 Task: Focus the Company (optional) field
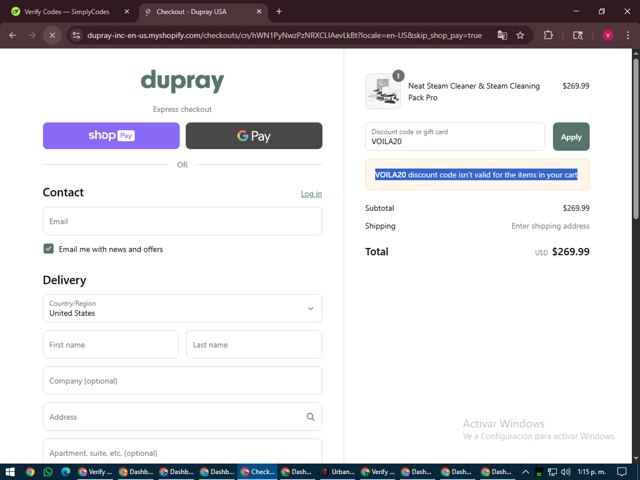pyautogui.click(x=182, y=381)
